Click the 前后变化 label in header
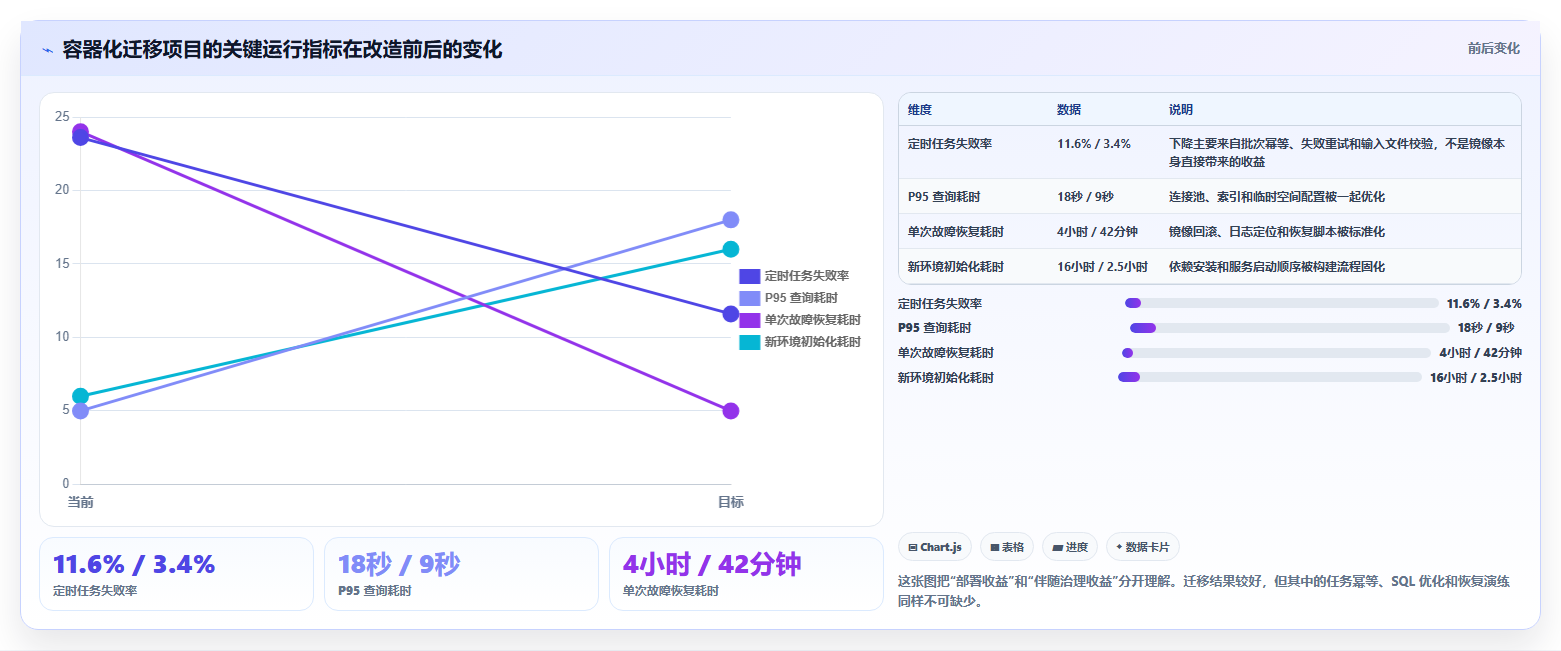1561x651 pixels. 1493,48
